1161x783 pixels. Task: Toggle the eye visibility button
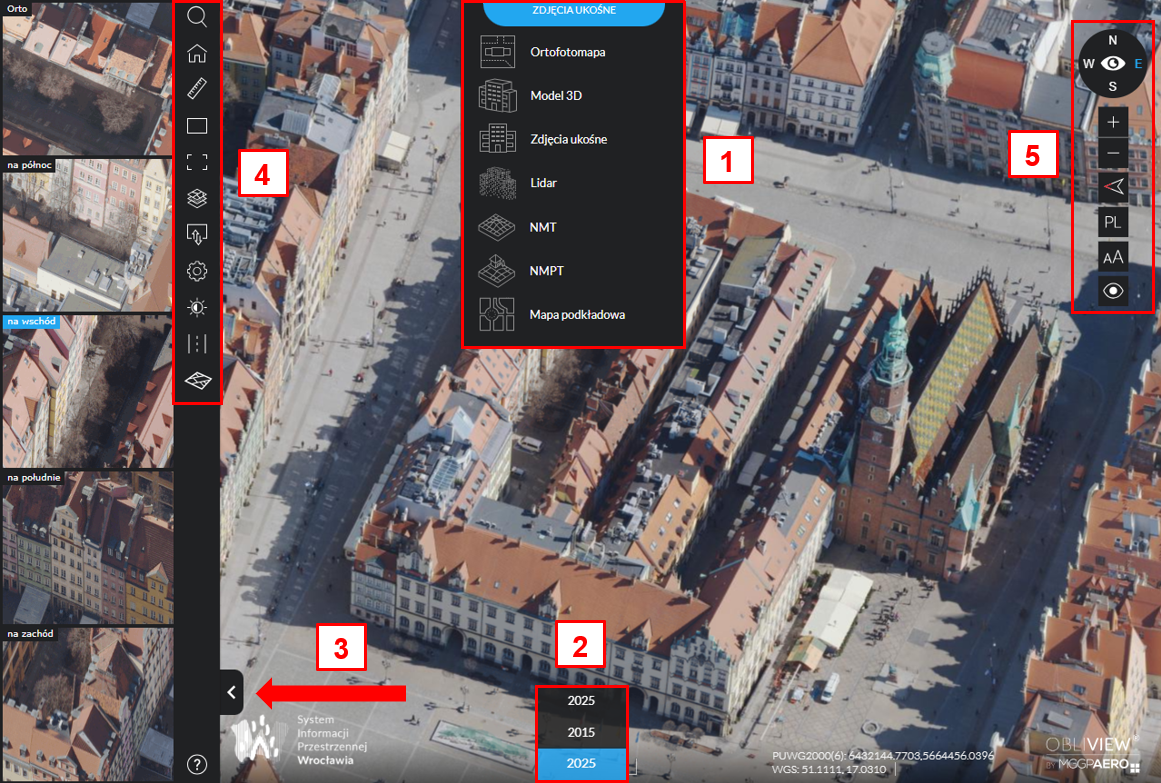tap(1113, 291)
